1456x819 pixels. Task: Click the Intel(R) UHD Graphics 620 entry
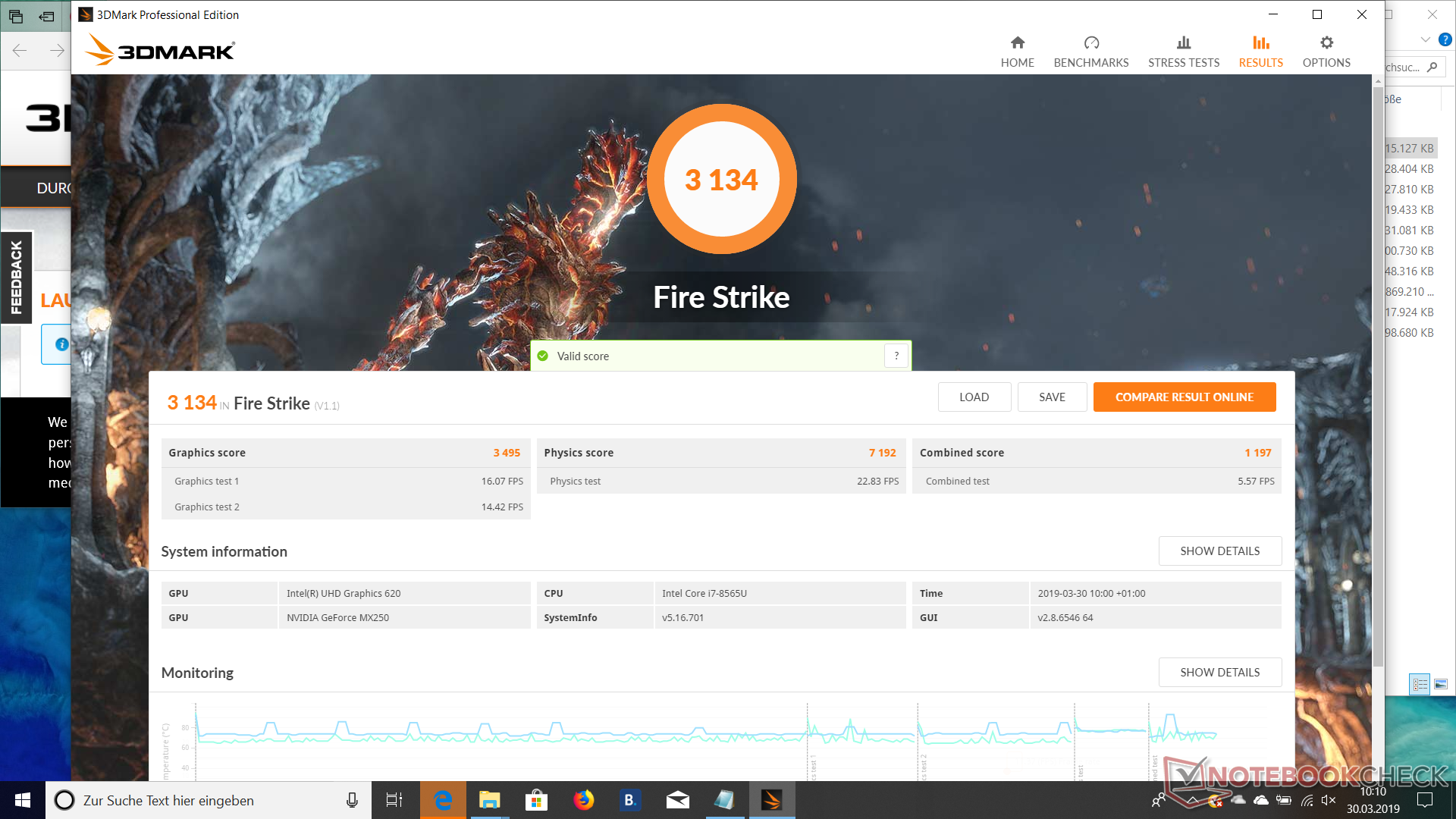(344, 594)
